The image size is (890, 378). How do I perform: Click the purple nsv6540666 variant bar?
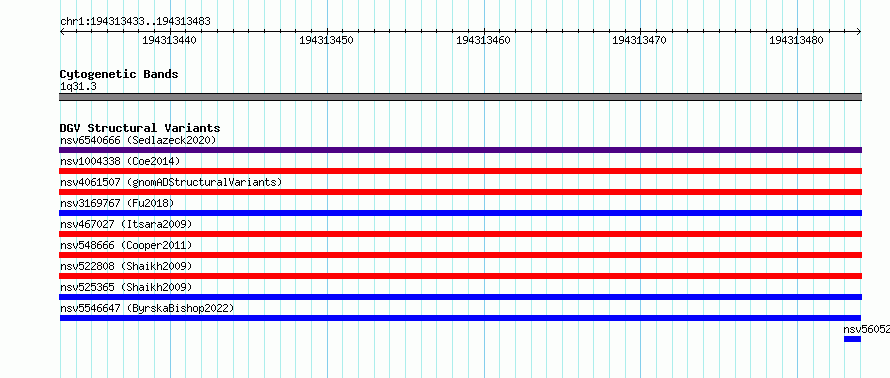(460, 150)
